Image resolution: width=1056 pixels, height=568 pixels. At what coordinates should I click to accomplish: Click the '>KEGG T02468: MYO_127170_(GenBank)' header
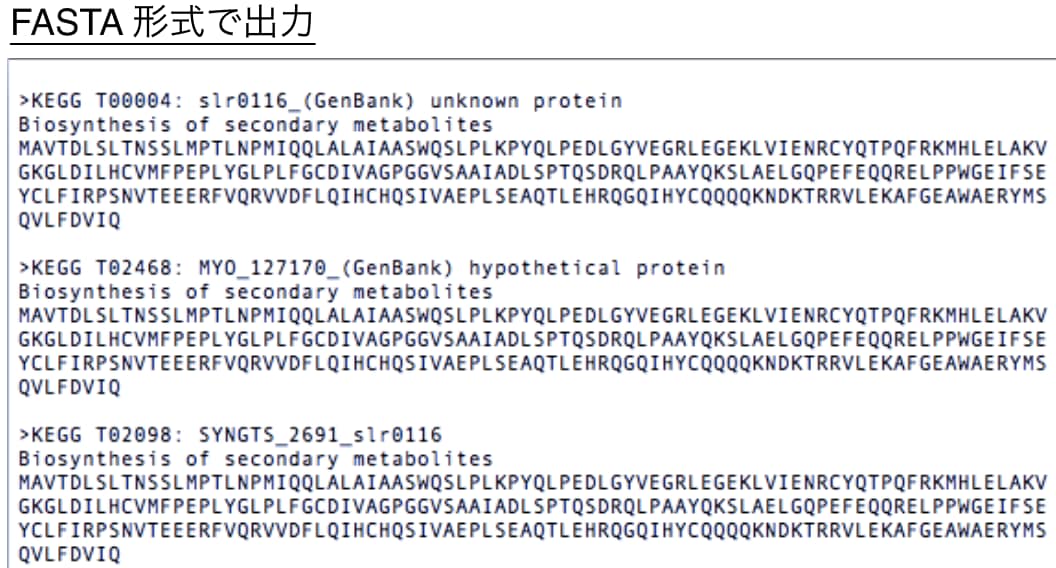point(236,268)
